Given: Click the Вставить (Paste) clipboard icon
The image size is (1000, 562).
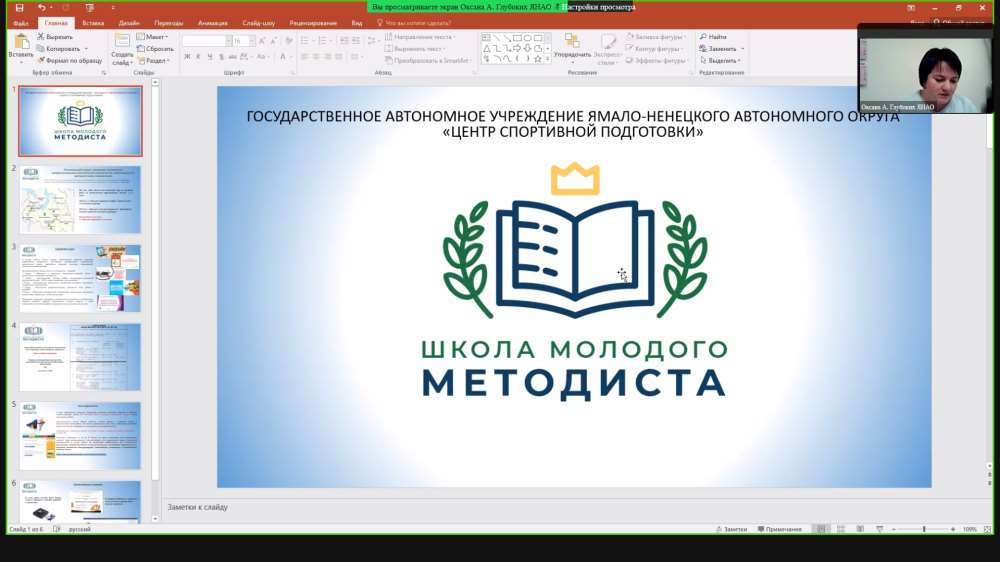Looking at the screenshot, I should coord(21,42).
